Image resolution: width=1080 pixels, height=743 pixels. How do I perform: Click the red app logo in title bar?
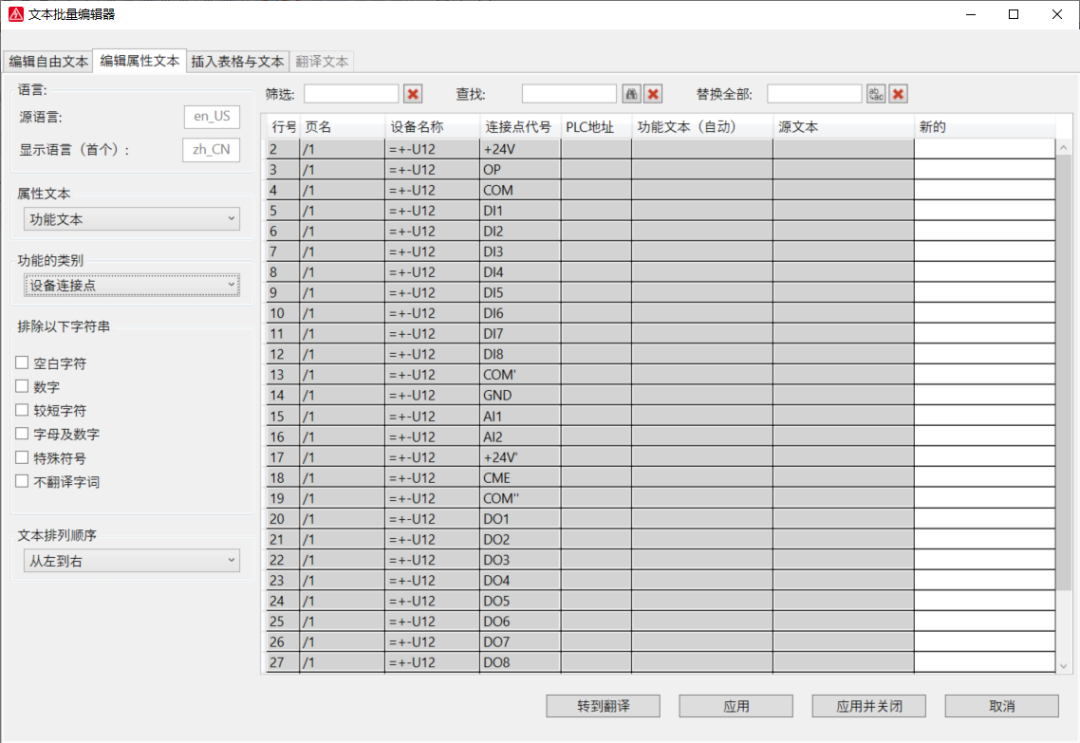pos(15,14)
